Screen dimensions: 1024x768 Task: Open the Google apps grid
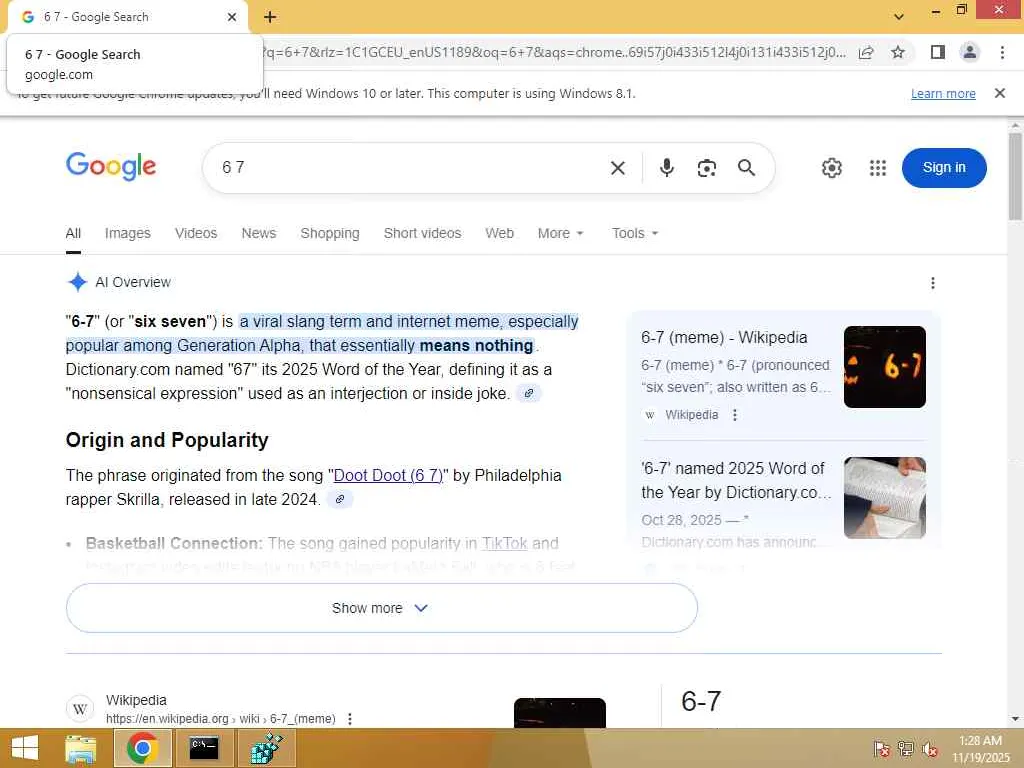click(878, 168)
